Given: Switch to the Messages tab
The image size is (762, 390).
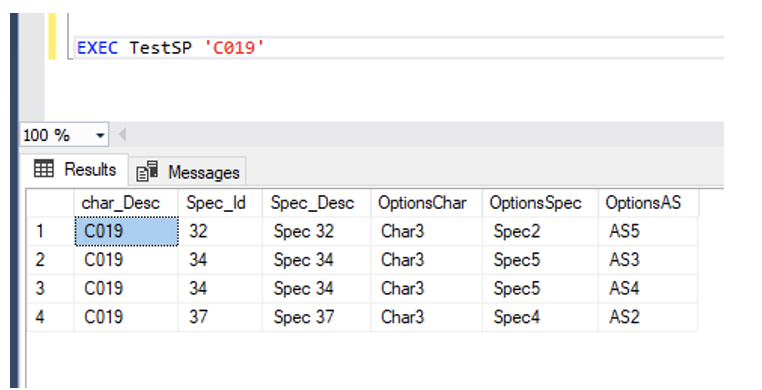Looking at the screenshot, I should click(188, 172).
